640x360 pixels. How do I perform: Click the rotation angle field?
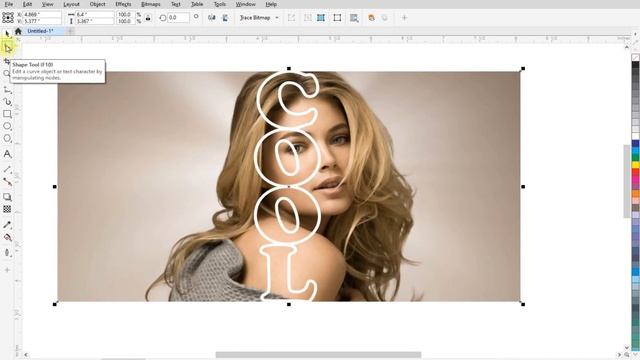pos(178,18)
